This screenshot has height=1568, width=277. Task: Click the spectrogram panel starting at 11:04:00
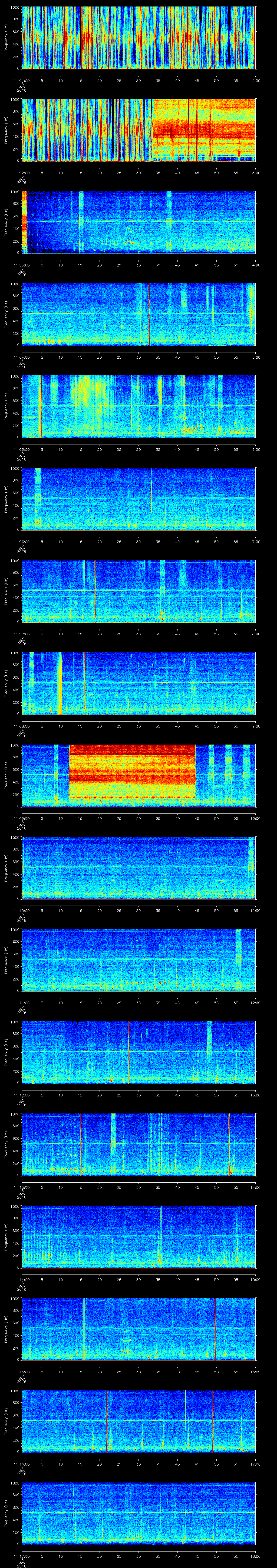click(139, 314)
